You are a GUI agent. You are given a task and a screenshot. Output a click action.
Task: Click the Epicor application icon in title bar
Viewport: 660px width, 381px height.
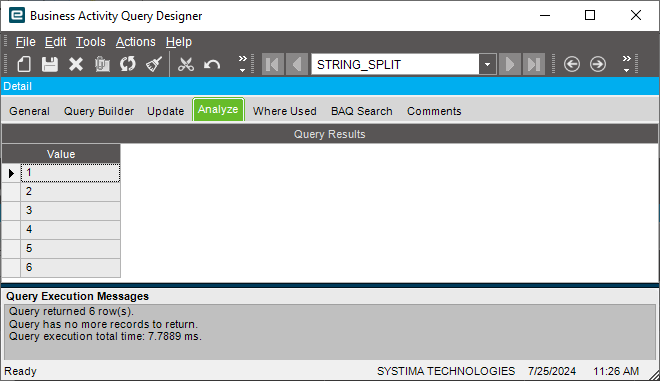(17, 16)
